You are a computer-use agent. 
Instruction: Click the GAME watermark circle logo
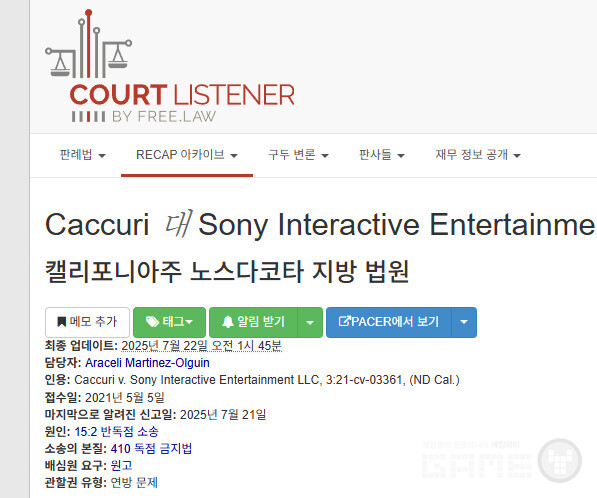[x=560, y=461]
